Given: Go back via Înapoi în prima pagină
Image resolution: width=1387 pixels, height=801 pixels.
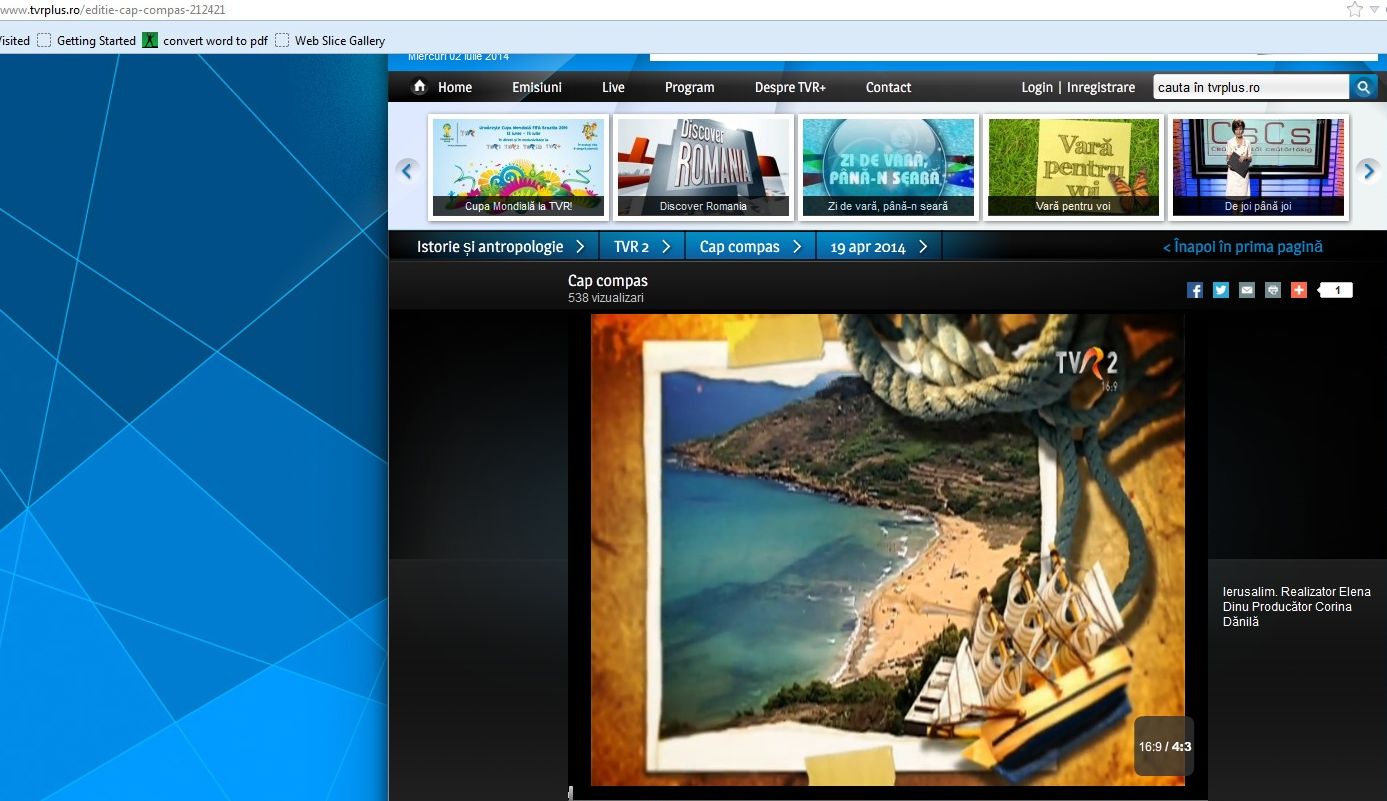Looking at the screenshot, I should (1242, 247).
